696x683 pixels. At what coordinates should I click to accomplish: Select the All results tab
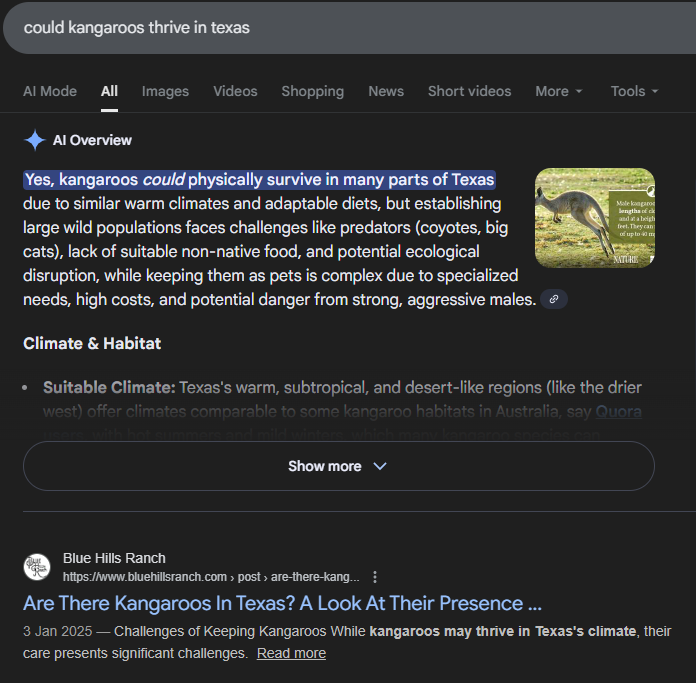click(x=109, y=91)
